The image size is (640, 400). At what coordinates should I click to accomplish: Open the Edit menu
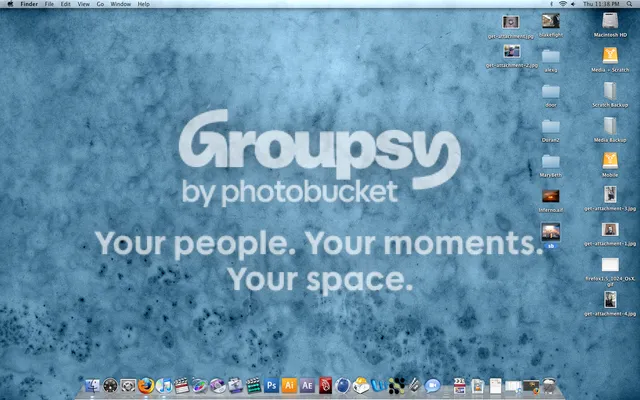point(65,4)
